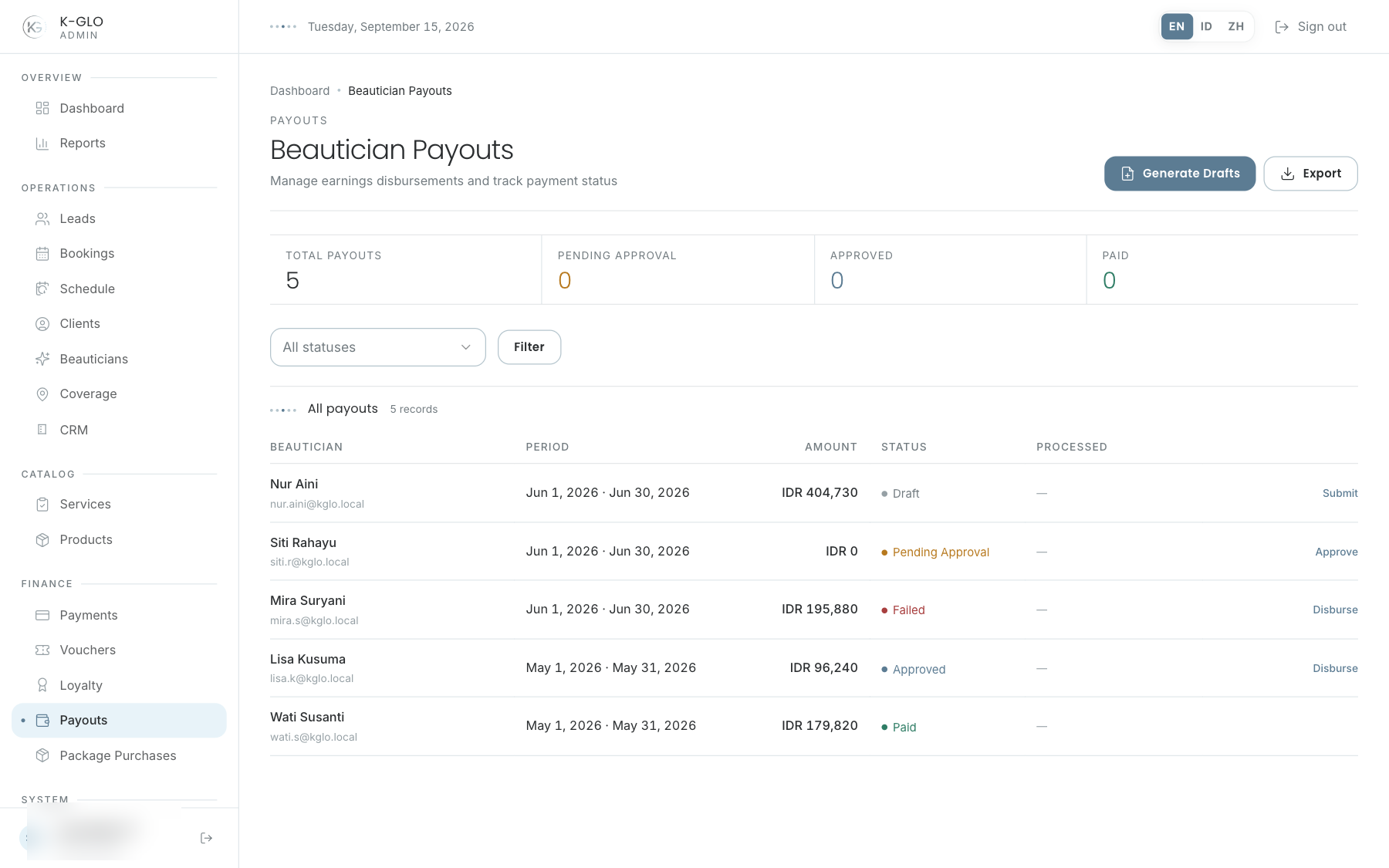Click Sign out text link

1322,27
